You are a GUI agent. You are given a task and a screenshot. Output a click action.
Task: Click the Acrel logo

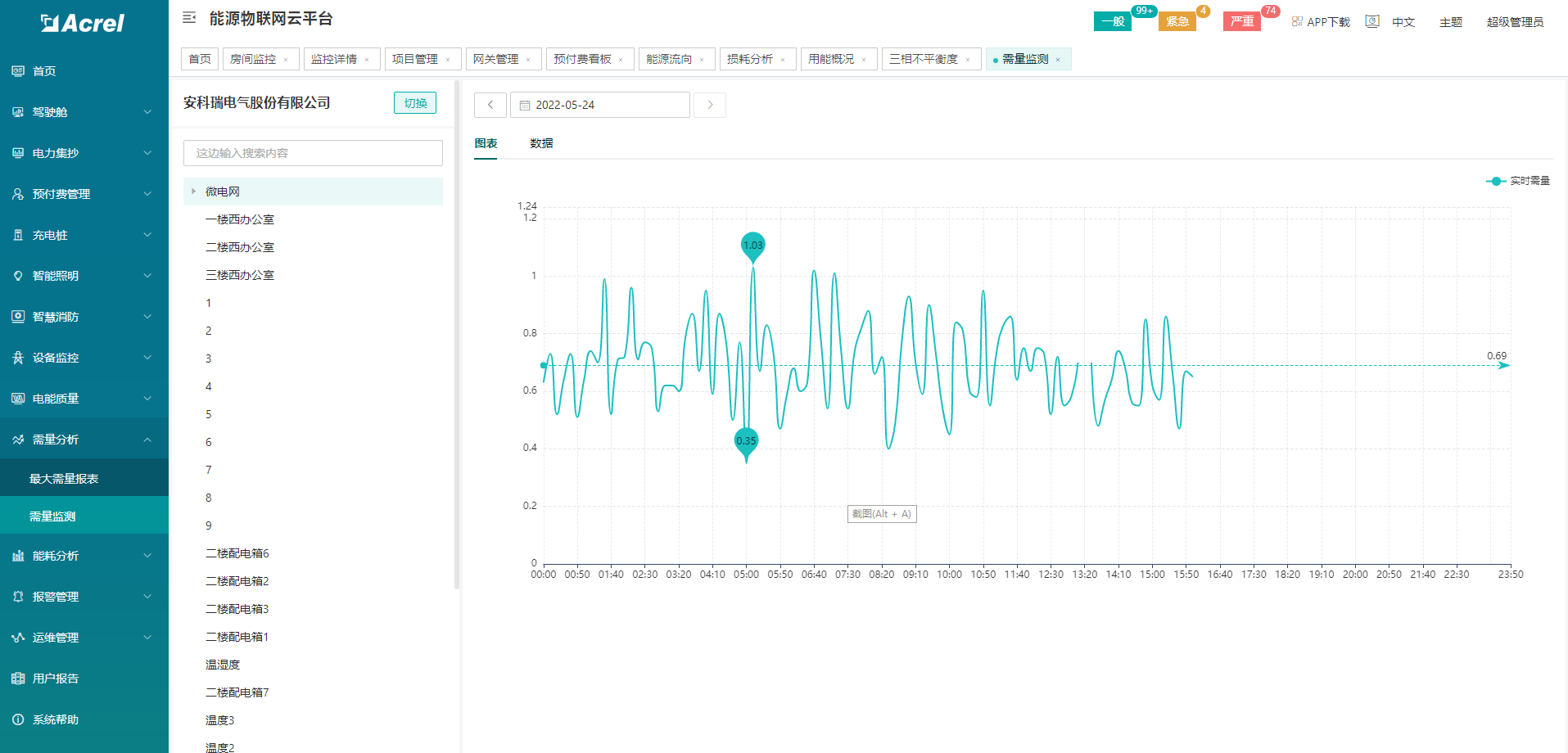[x=83, y=23]
